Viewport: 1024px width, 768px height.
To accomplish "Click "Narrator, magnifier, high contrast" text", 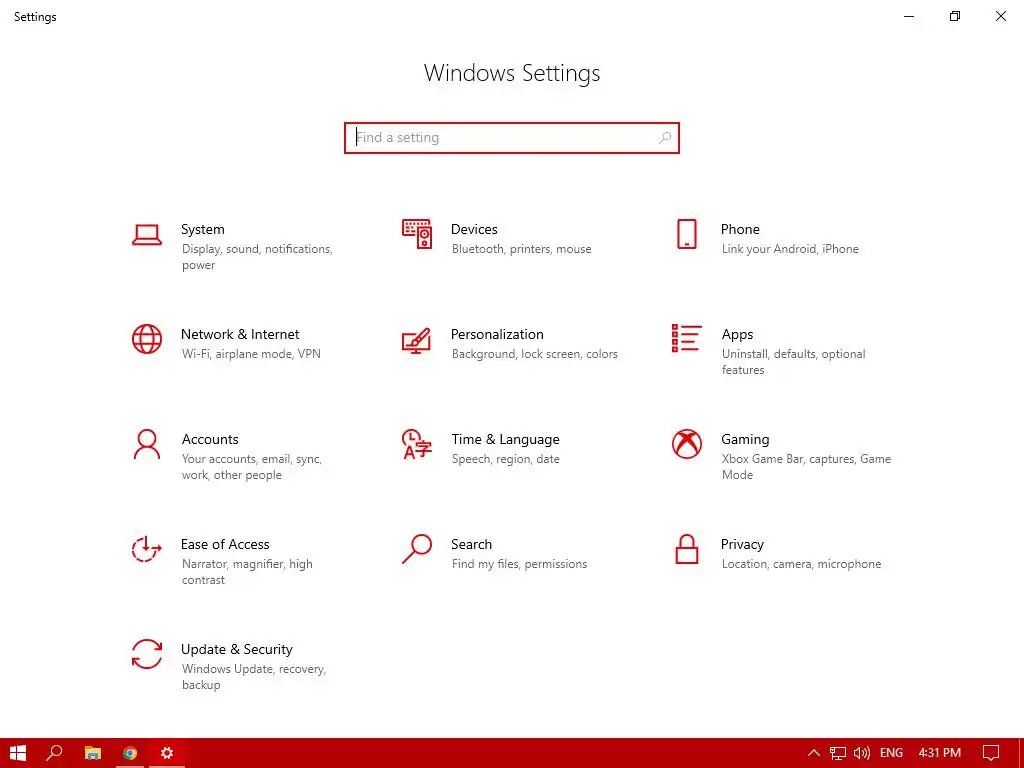I will click(x=247, y=572).
